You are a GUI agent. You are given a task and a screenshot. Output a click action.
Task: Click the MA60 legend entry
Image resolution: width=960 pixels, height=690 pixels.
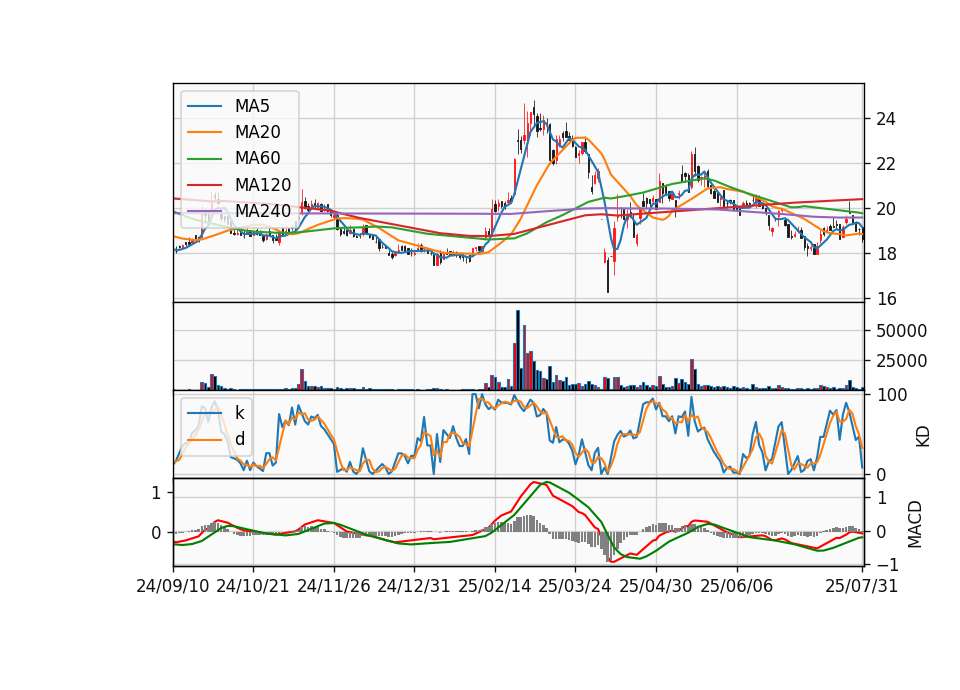point(233,159)
